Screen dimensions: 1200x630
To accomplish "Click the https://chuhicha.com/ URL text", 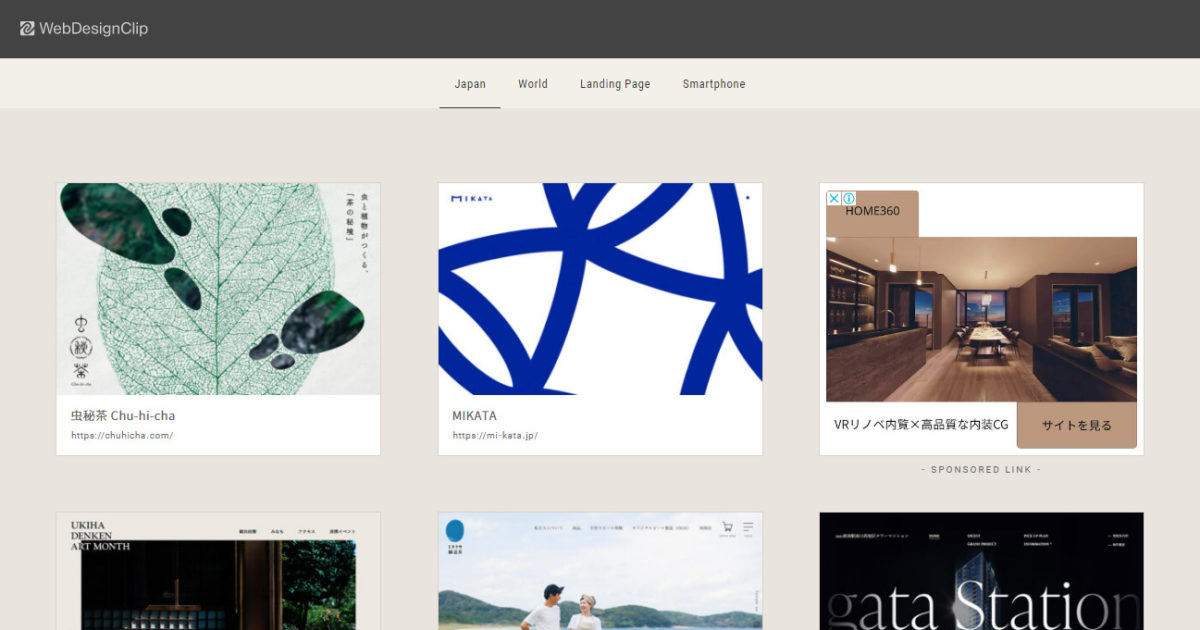I will click(x=122, y=436).
